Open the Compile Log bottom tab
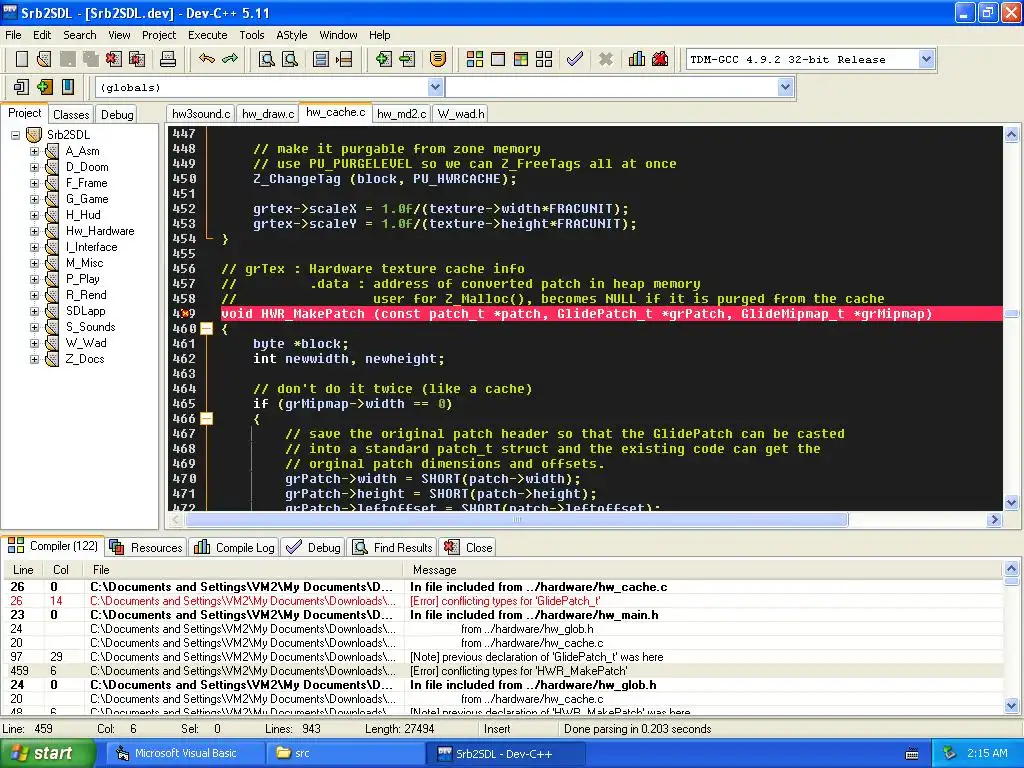This screenshot has height=768, width=1024. pyautogui.click(x=235, y=547)
